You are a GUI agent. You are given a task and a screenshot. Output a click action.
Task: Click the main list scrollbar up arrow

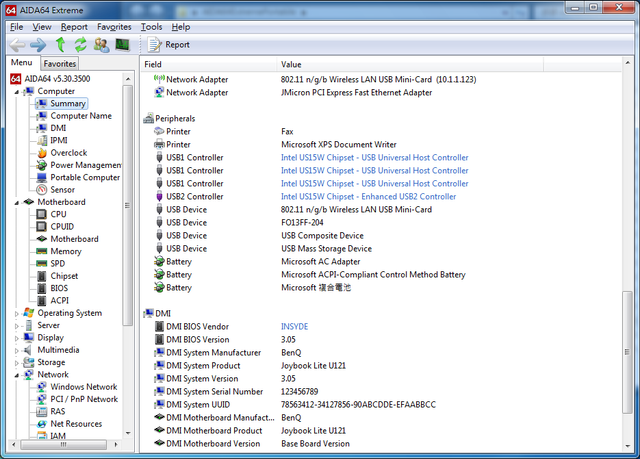pyautogui.click(x=627, y=62)
